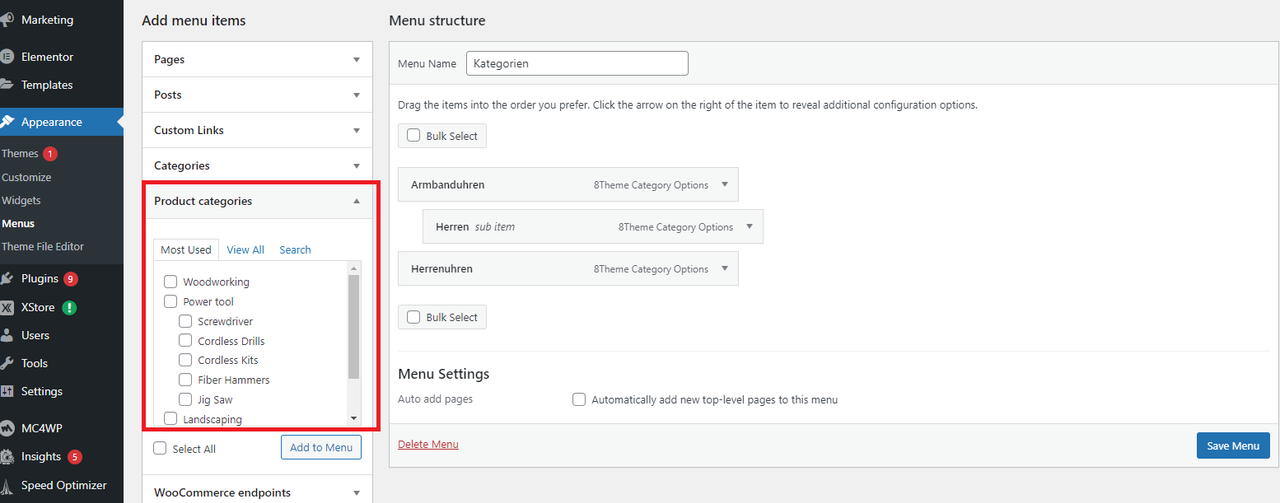Screen dimensions: 1280x503
Task: Click the Plugins plug icon
Action: pyautogui.click(x=6, y=279)
